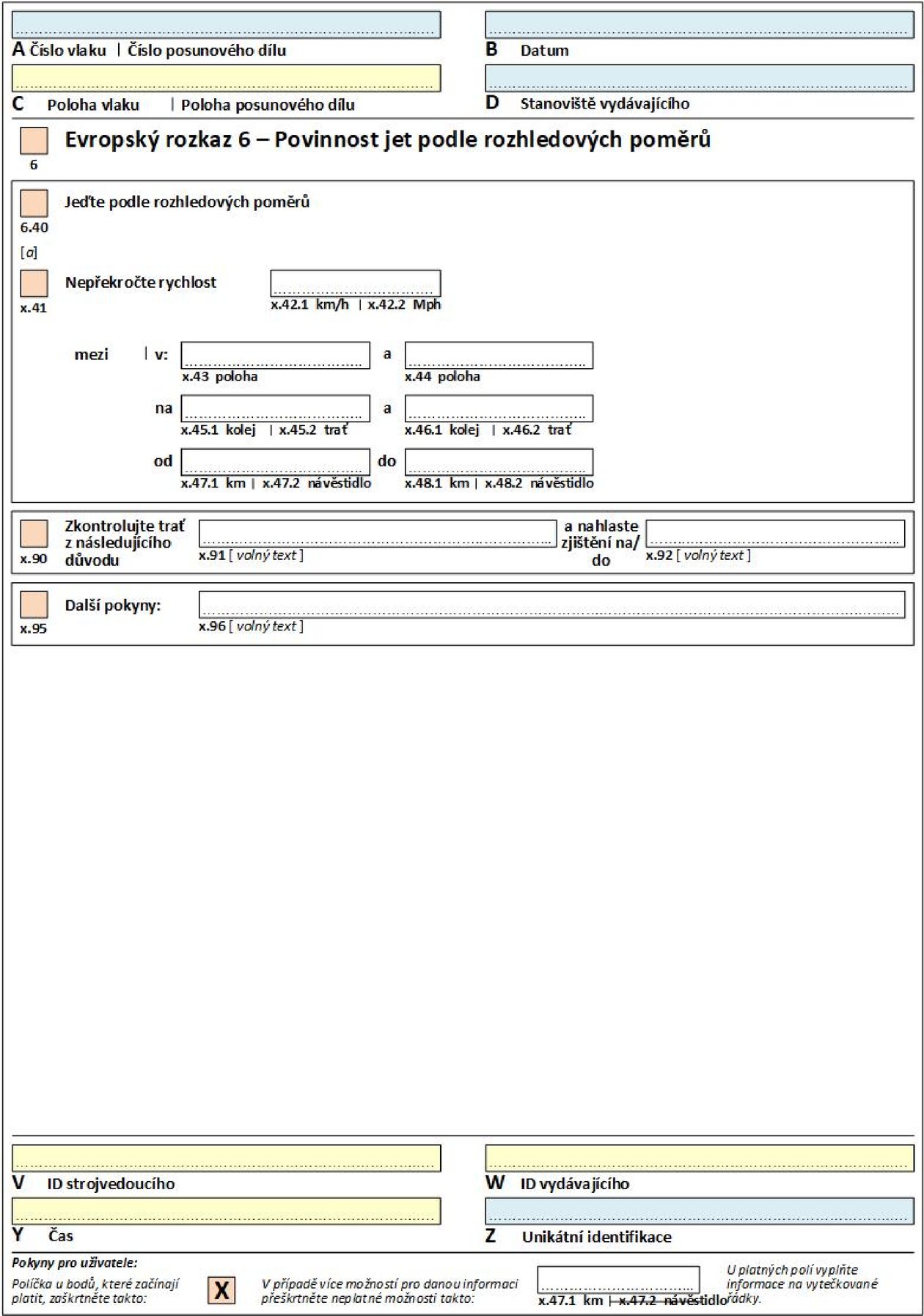Click the Čas field Y
924x1316 pixels.
tap(226, 1211)
